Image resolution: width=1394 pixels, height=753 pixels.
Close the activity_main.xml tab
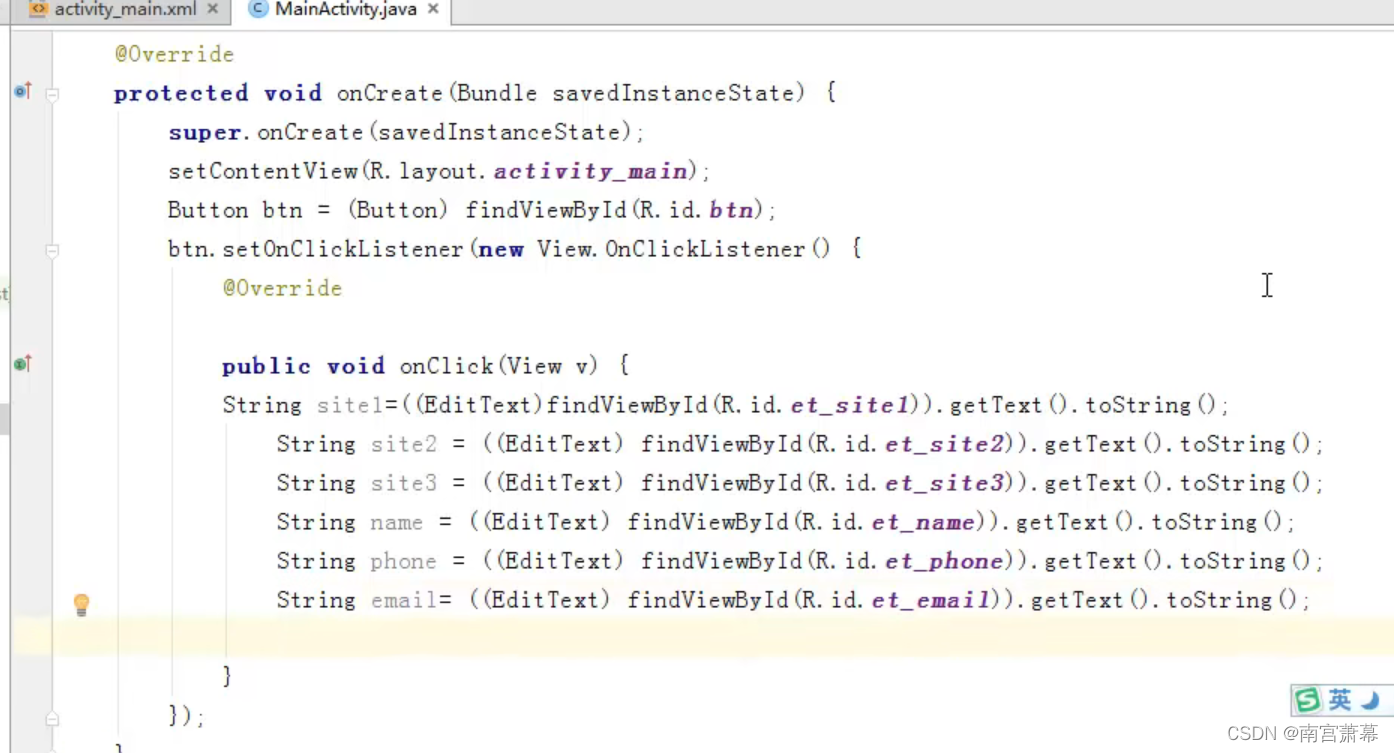pyautogui.click(x=212, y=9)
